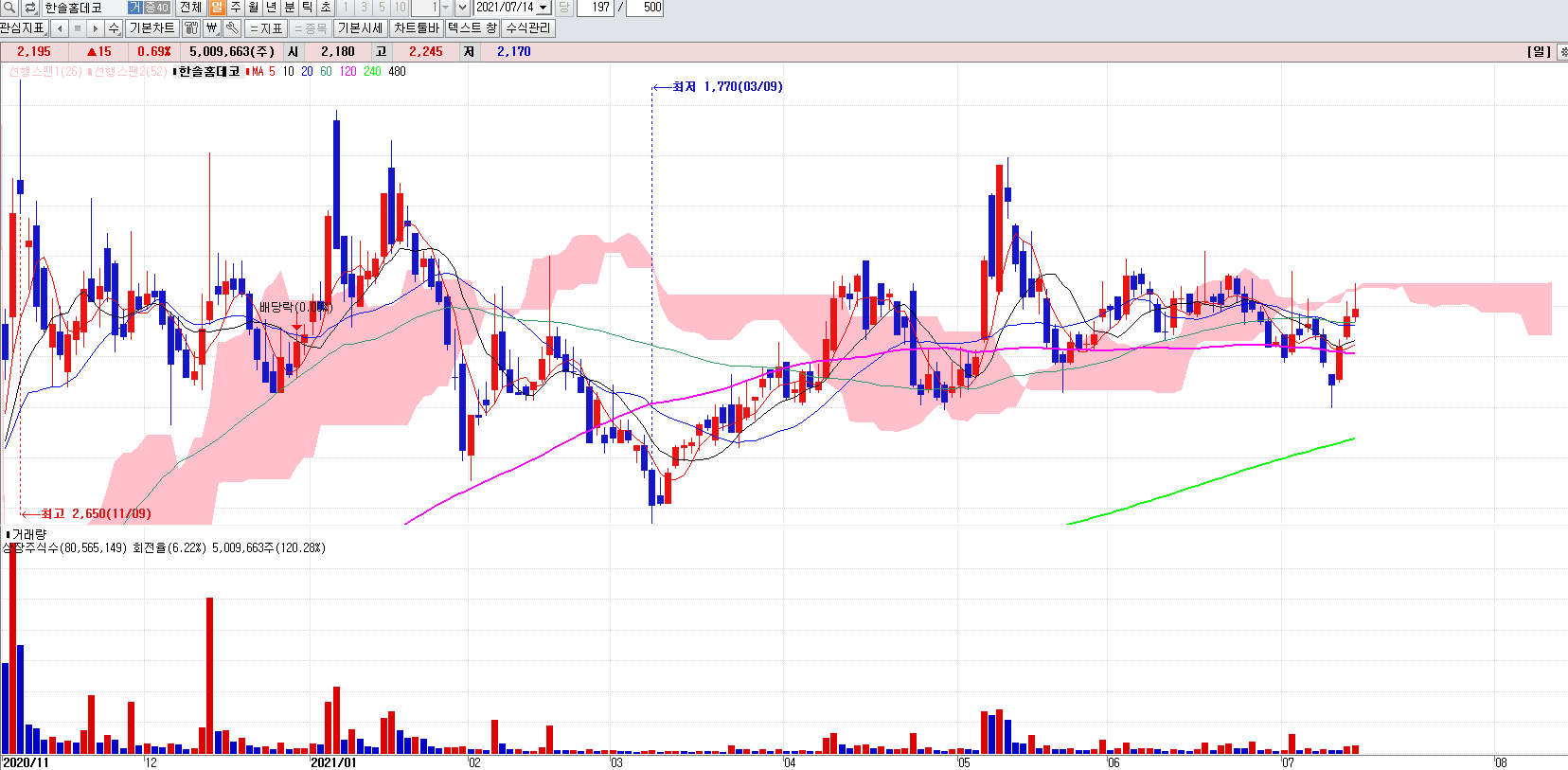The image size is (1568, 770).
Task: Click the current price 2,195
Action: [x=34, y=52]
